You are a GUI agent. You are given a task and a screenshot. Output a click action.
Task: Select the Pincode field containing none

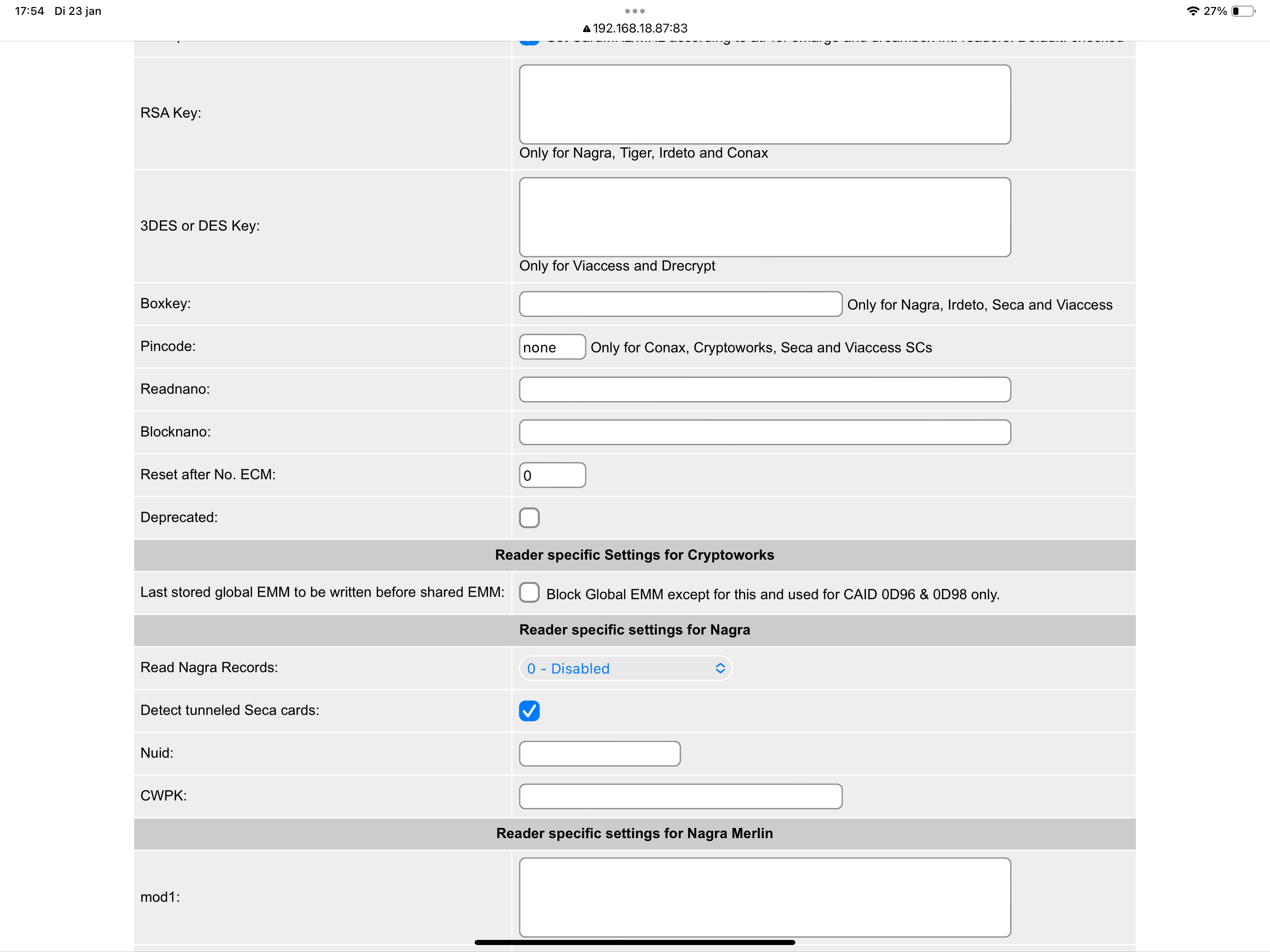click(x=552, y=347)
